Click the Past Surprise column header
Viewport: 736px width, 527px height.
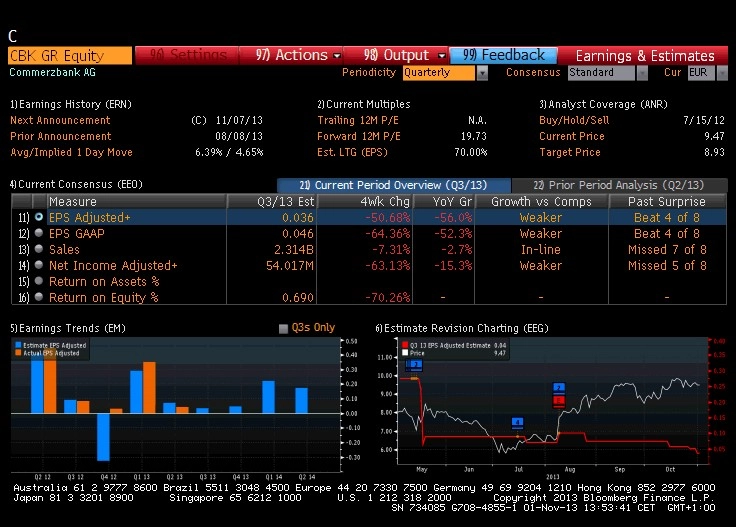point(667,201)
